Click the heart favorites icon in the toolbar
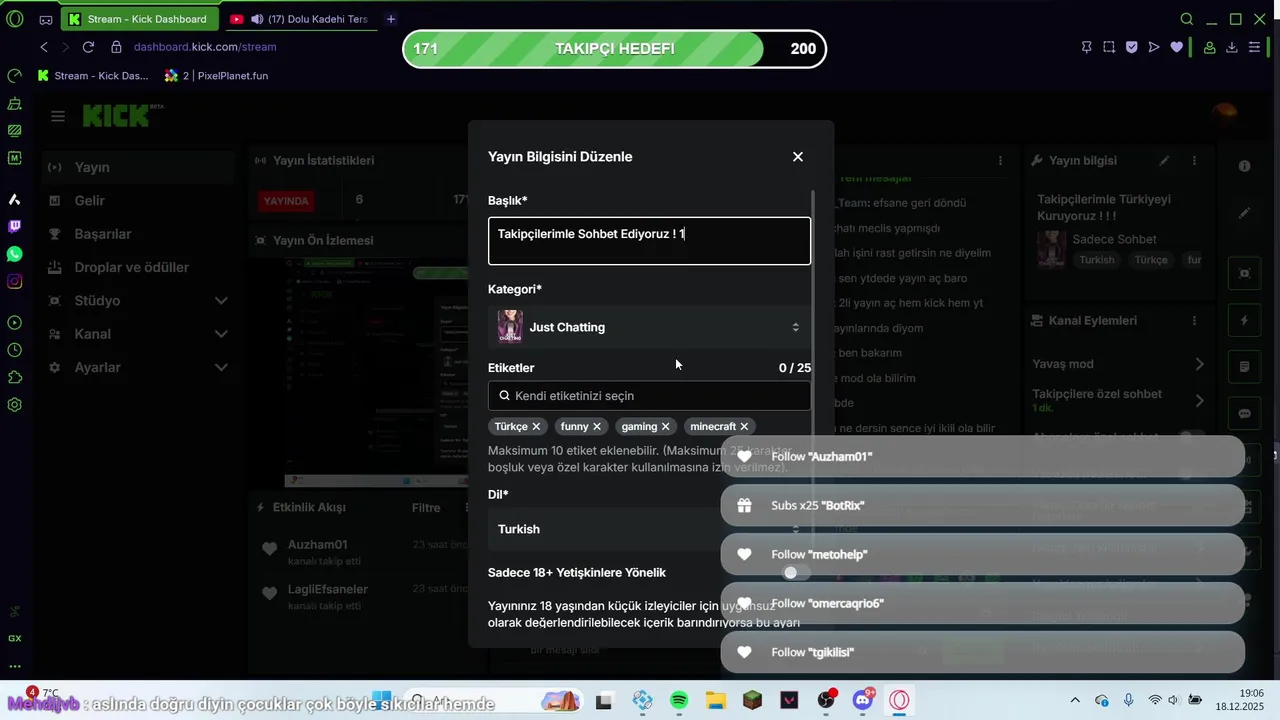Screen dimensions: 1280x720 [1177, 47]
